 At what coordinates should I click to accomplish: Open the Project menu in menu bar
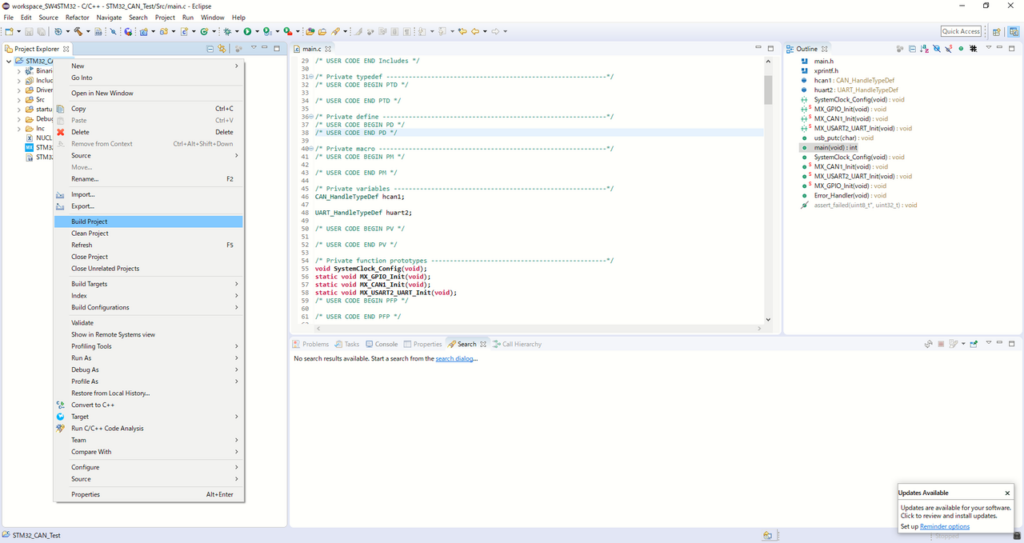click(165, 18)
